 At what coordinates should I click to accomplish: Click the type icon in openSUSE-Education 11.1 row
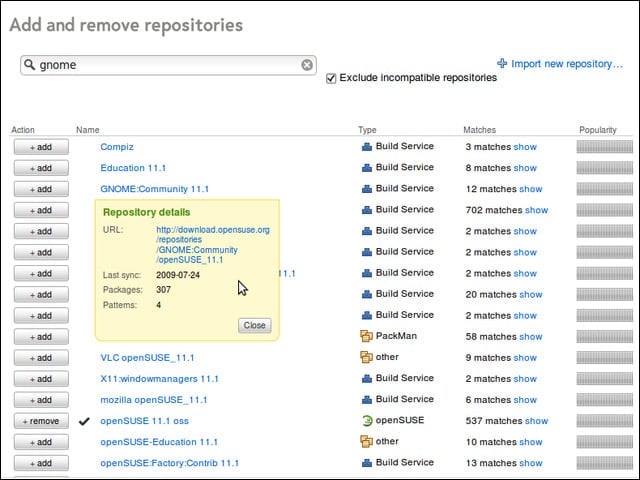coord(366,442)
